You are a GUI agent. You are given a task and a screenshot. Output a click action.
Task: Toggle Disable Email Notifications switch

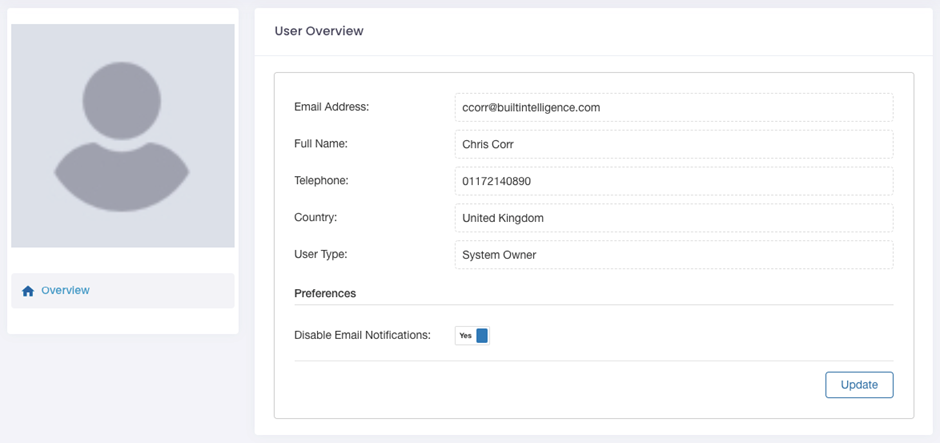pos(472,336)
